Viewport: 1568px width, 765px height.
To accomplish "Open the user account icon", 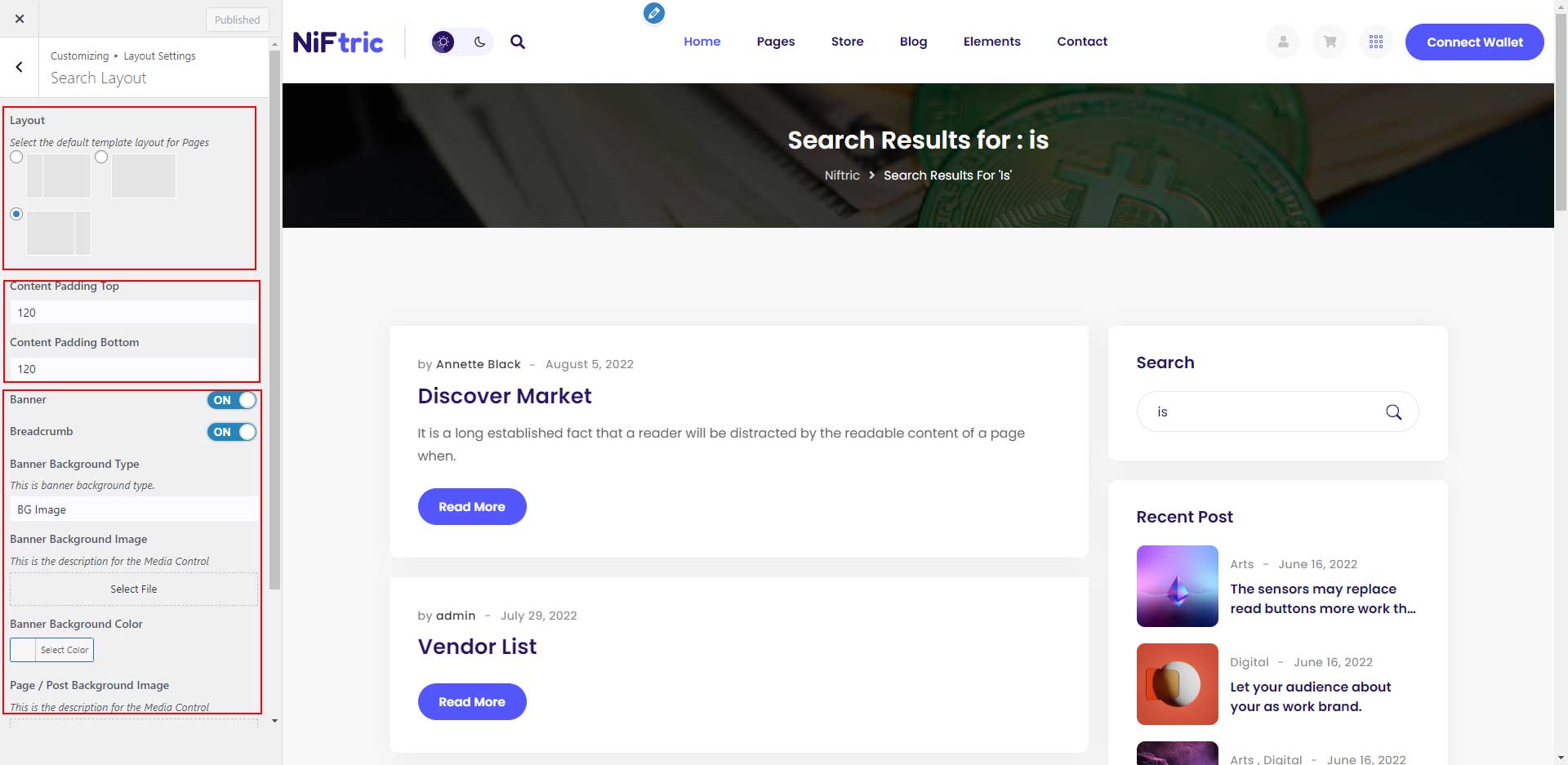I will click(1283, 42).
